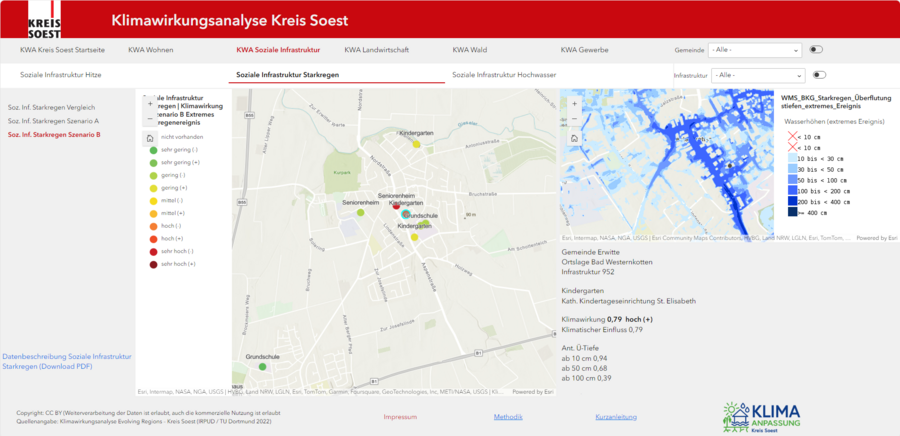Reset infrastructure map to home view
This screenshot has width=900, height=436.
click(149, 138)
